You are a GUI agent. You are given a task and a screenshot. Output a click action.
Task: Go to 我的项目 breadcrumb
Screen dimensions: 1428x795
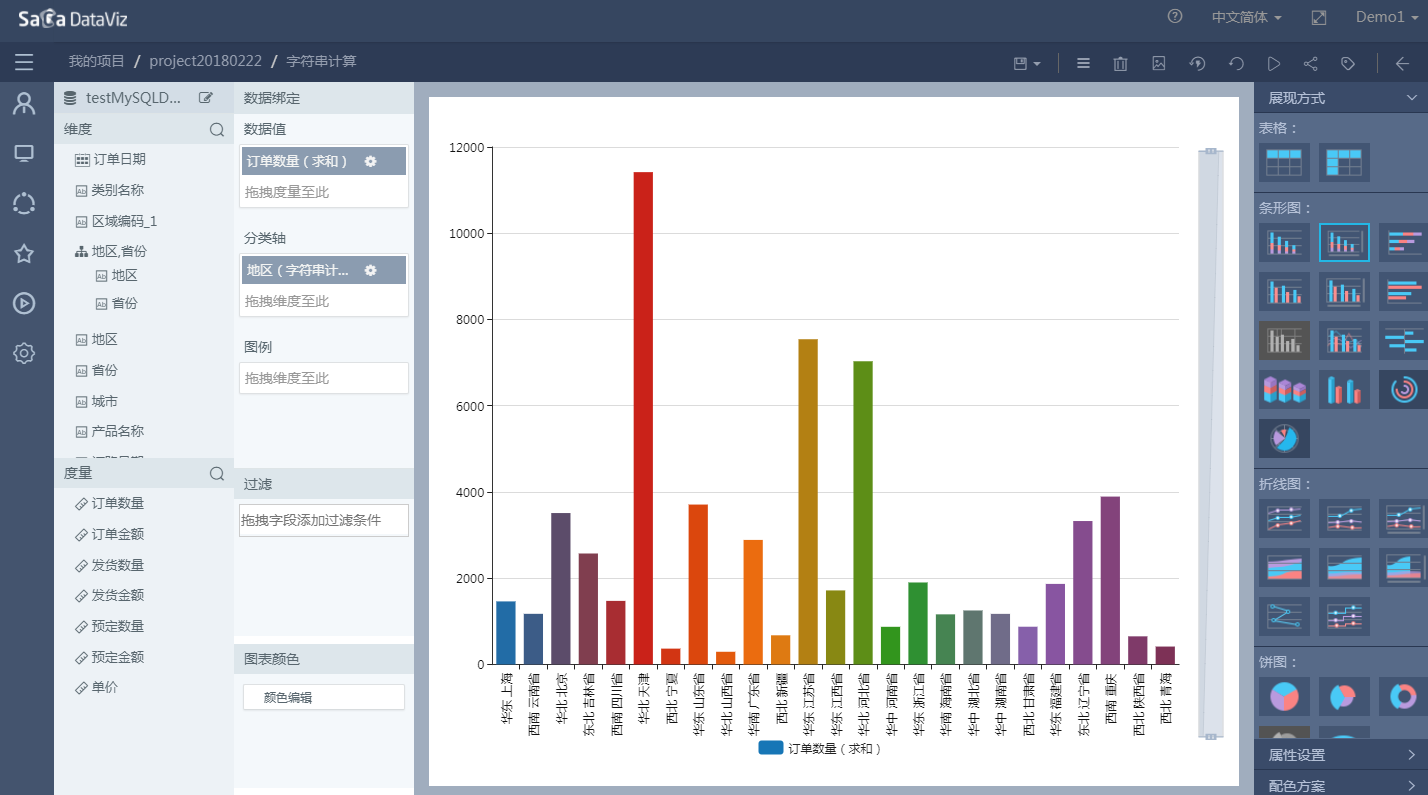[x=97, y=61]
